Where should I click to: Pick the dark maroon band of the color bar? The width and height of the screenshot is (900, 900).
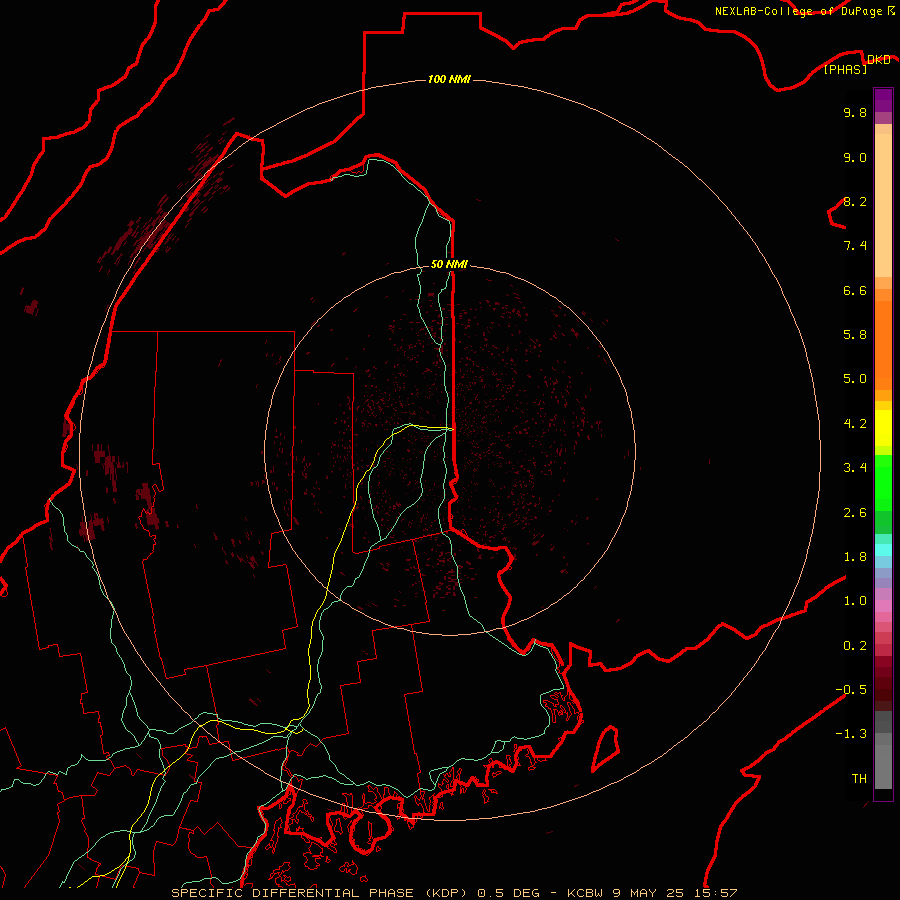[883, 683]
